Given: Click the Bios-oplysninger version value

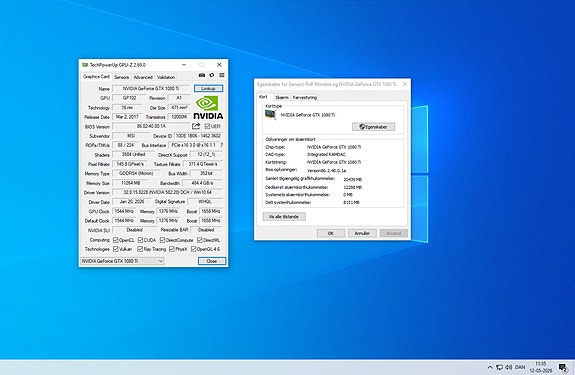Looking at the screenshot, I should point(326,170).
